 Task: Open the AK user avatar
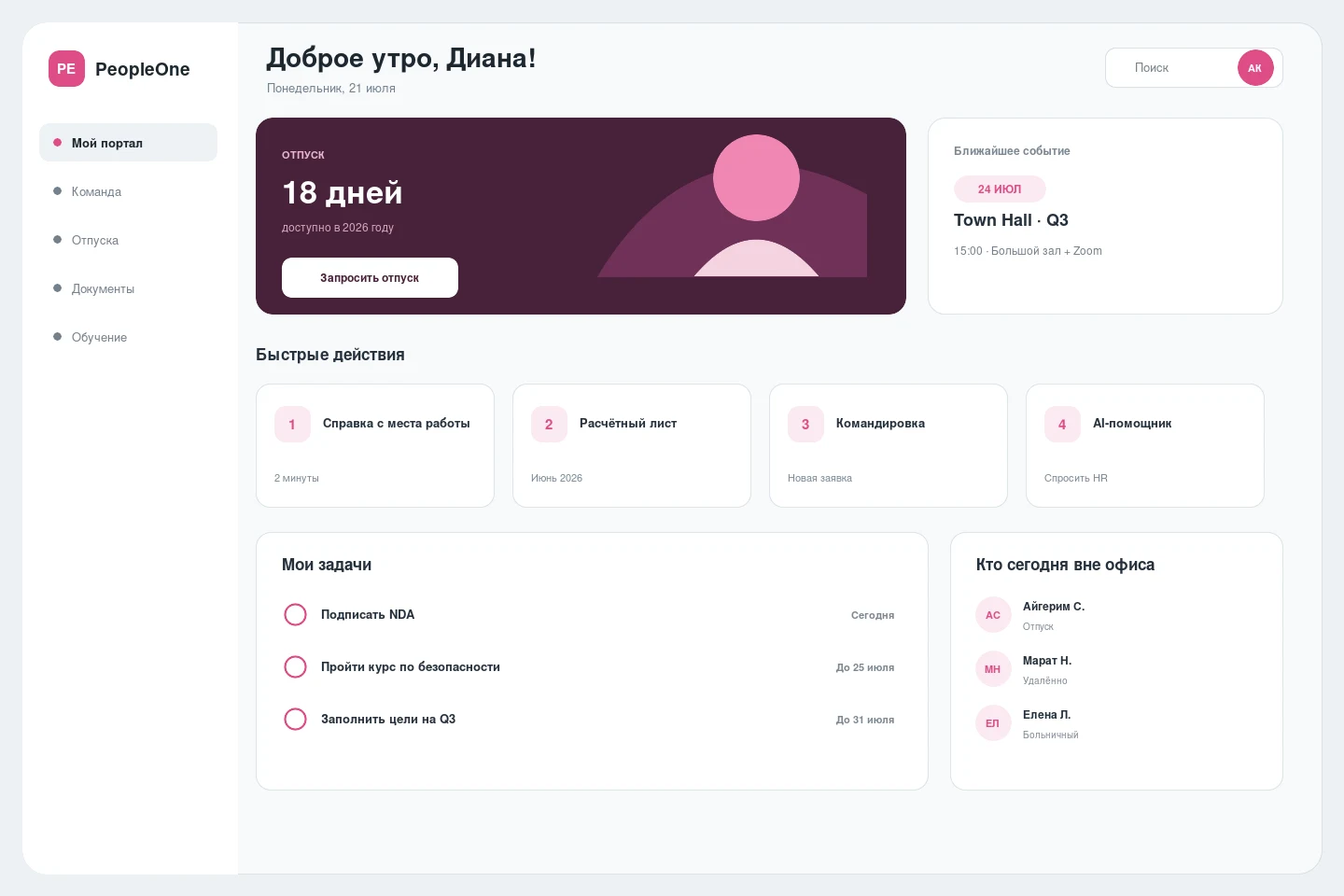click(1255, 68)
